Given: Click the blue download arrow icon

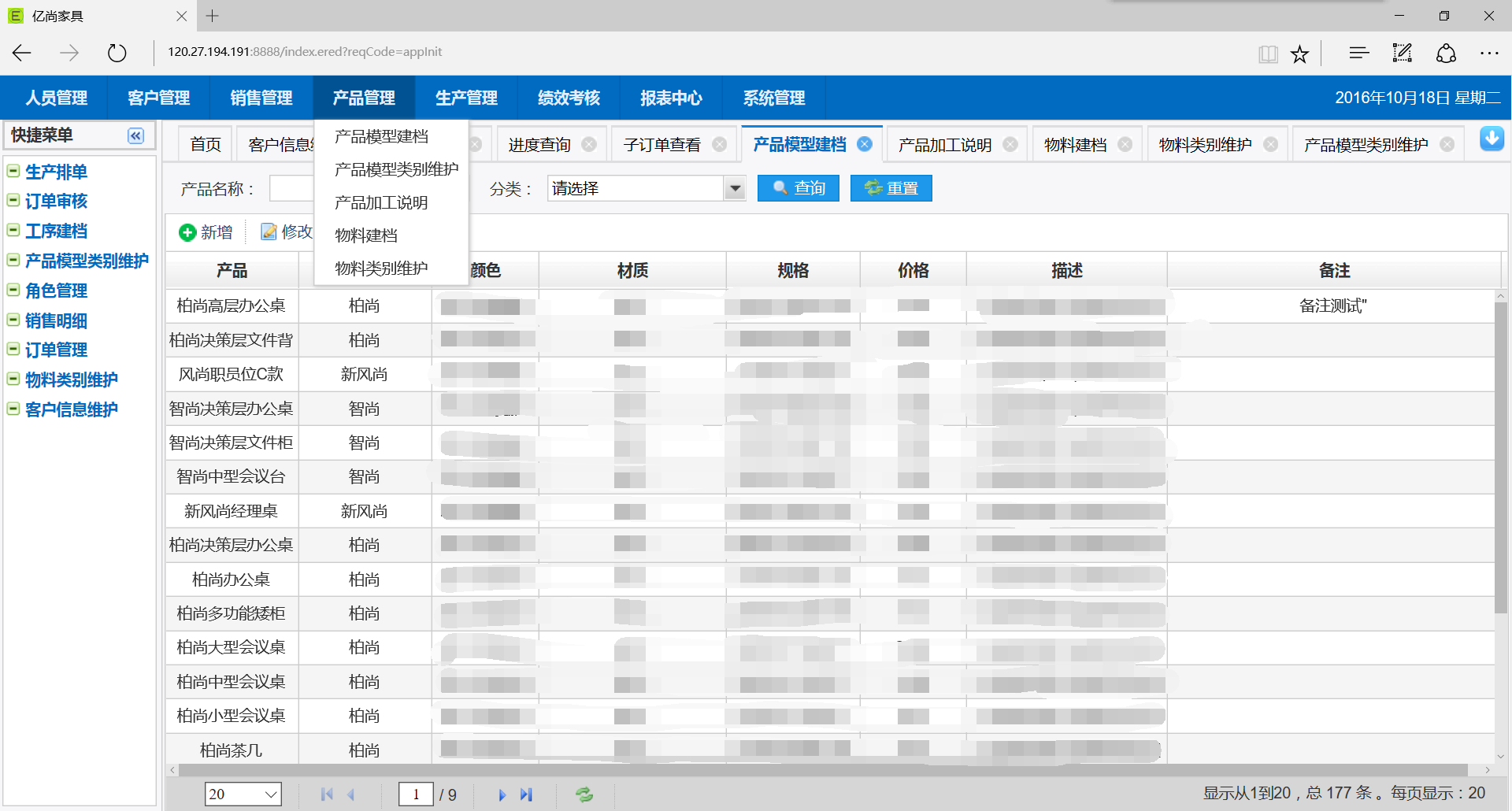Looking at the screenshot, I should (x=1492, y=139).
